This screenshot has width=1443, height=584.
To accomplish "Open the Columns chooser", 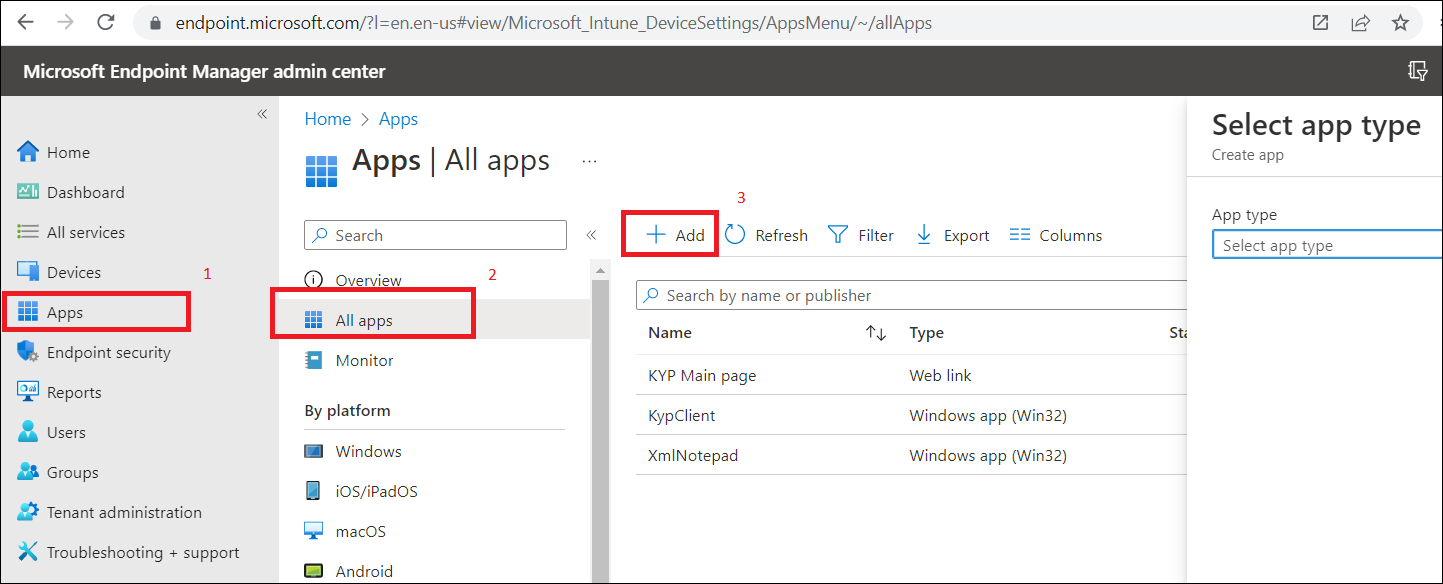I will (x=1056, y=235).
